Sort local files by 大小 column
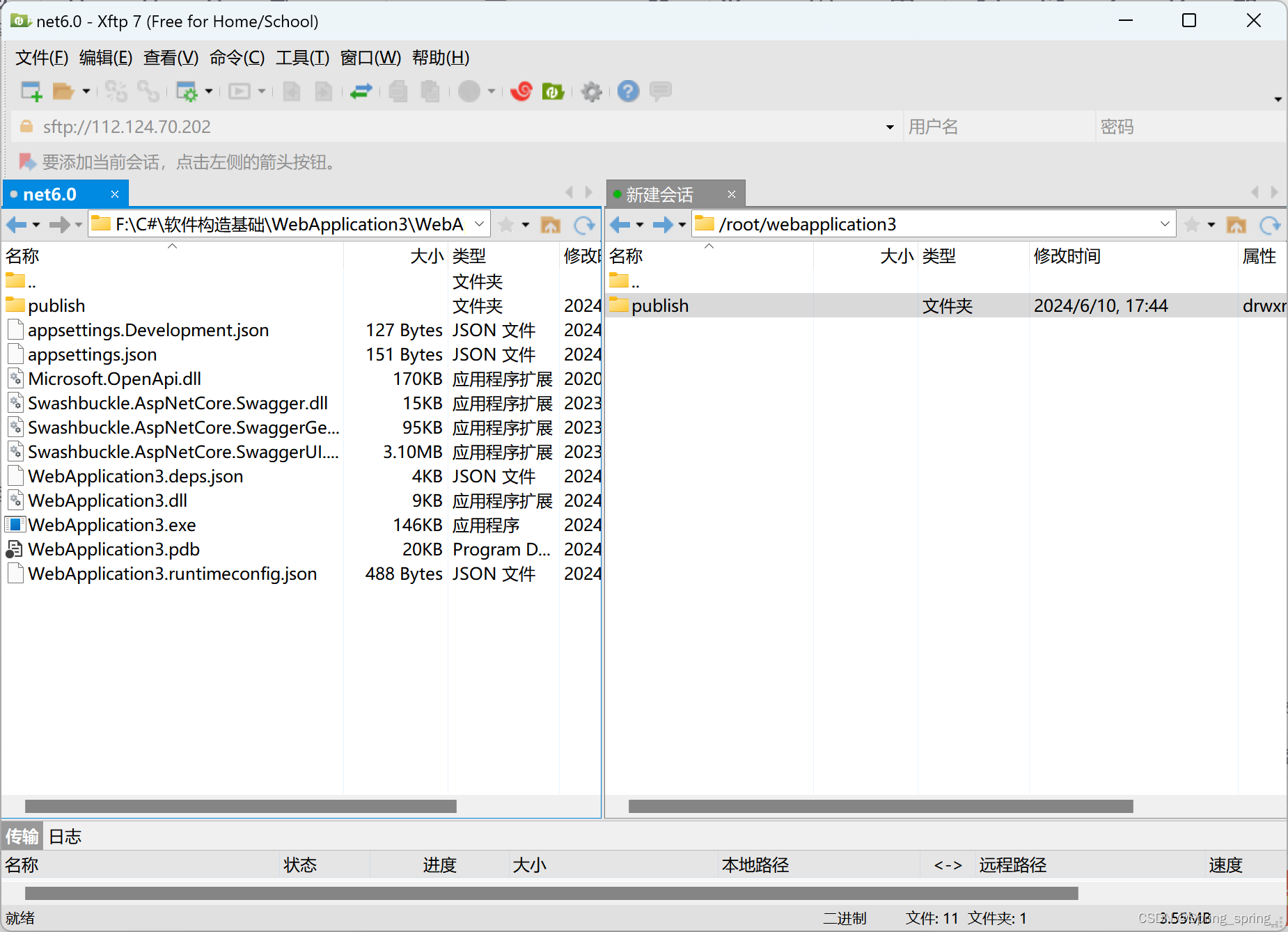This screenshot has width=1288, height=932. tap(395, 256)
